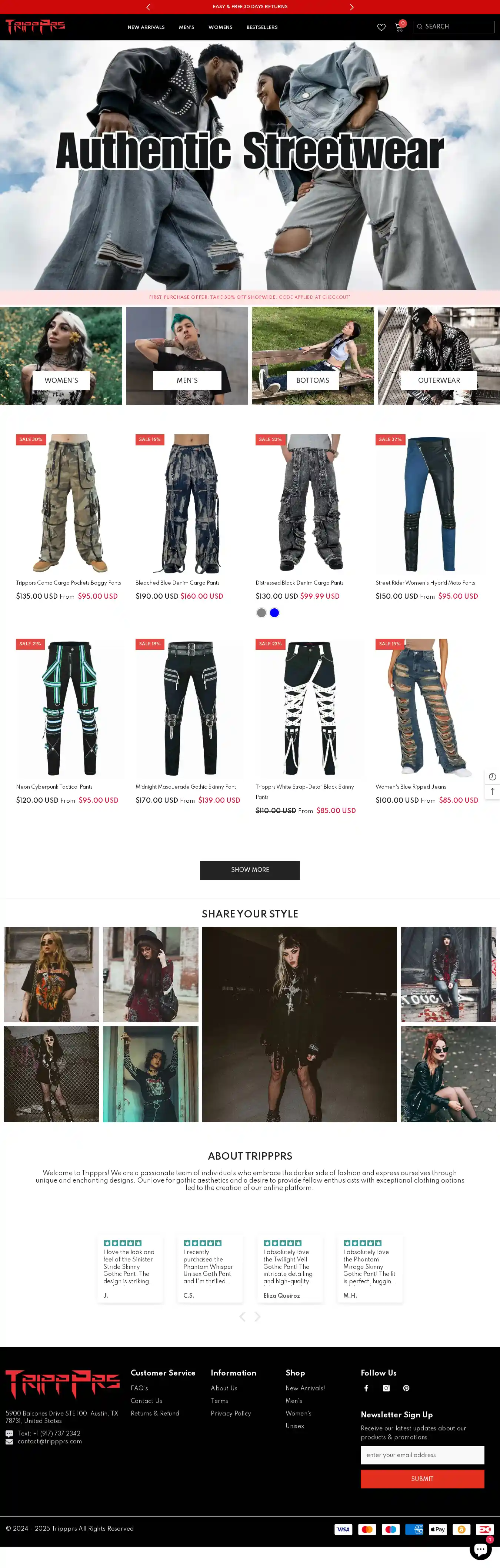This screenshot has width=500, height=1568.
Task: Open the shopping cart icon
Action: pyautogui.click(x=399, y=27)
